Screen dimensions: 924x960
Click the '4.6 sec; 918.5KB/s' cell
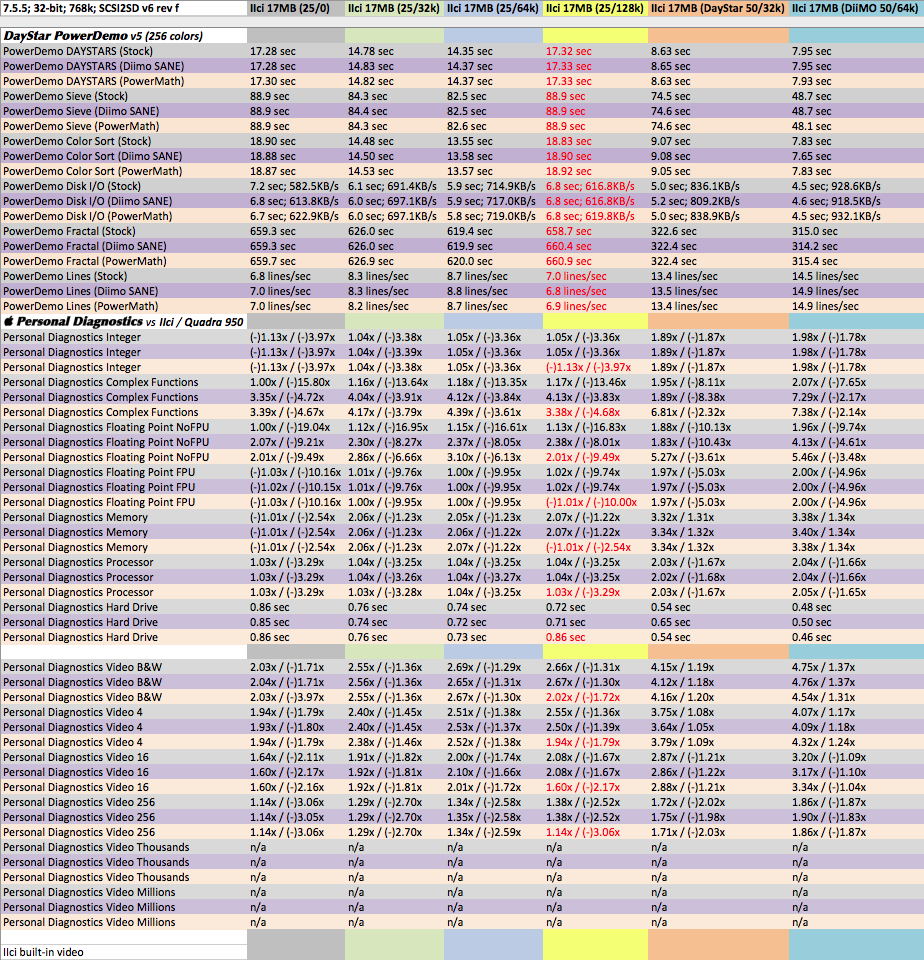tap(836, 201)
